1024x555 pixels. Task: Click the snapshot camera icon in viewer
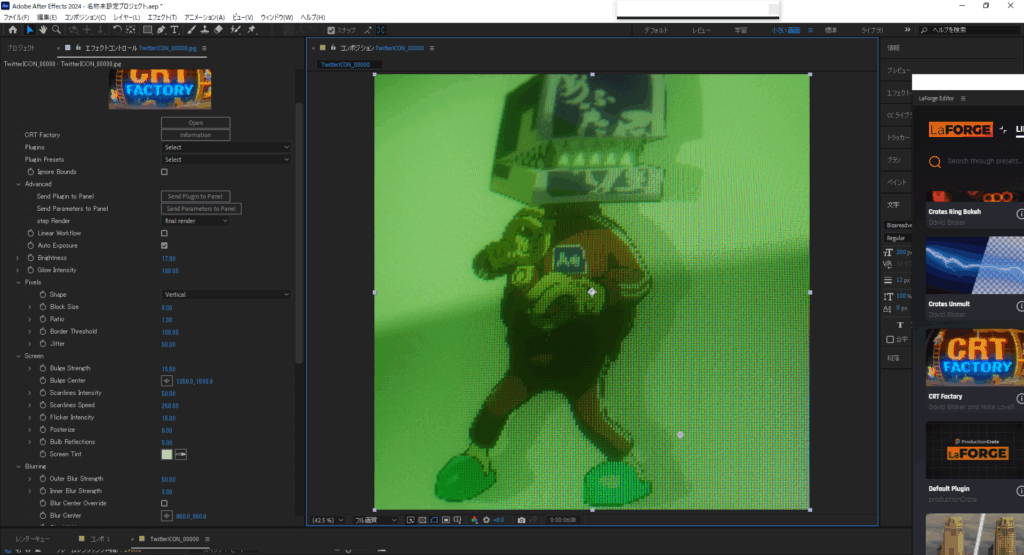[521, 520]
